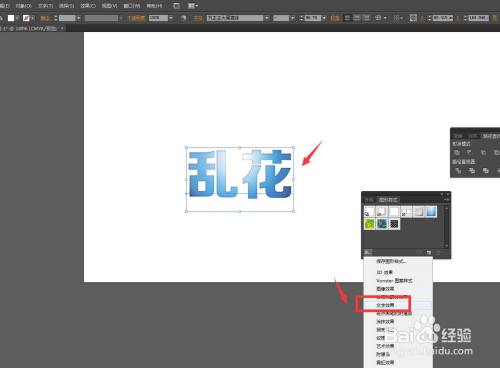Click the Go to Bridge icon
This screenshot has height=368, width=500.
point(177,6)
